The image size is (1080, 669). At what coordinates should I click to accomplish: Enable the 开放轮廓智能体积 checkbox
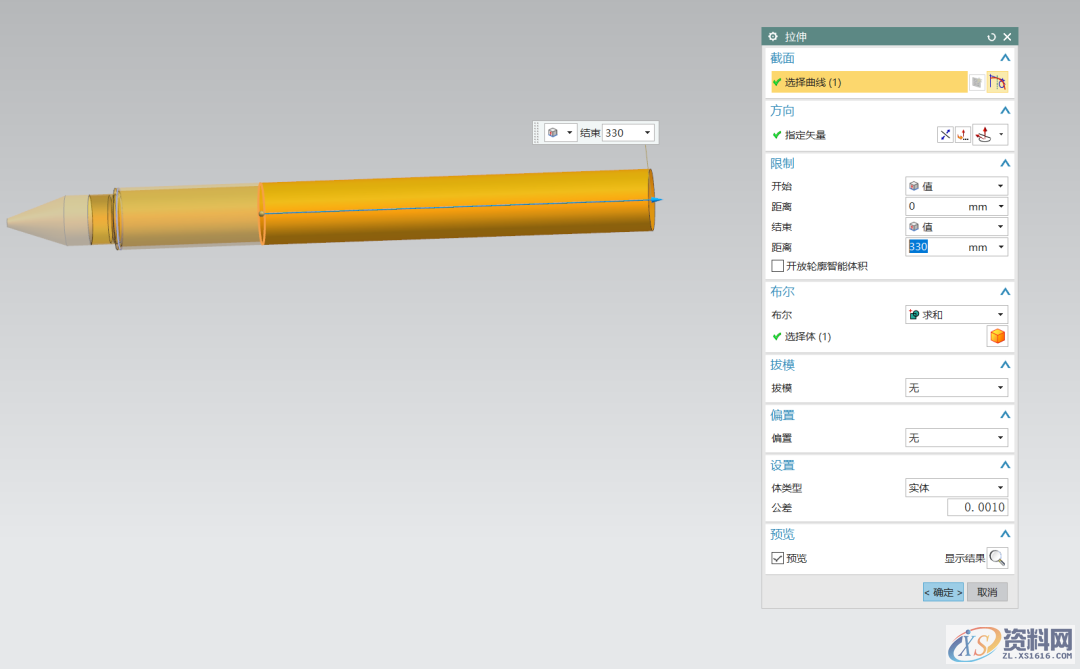point(778,266)
